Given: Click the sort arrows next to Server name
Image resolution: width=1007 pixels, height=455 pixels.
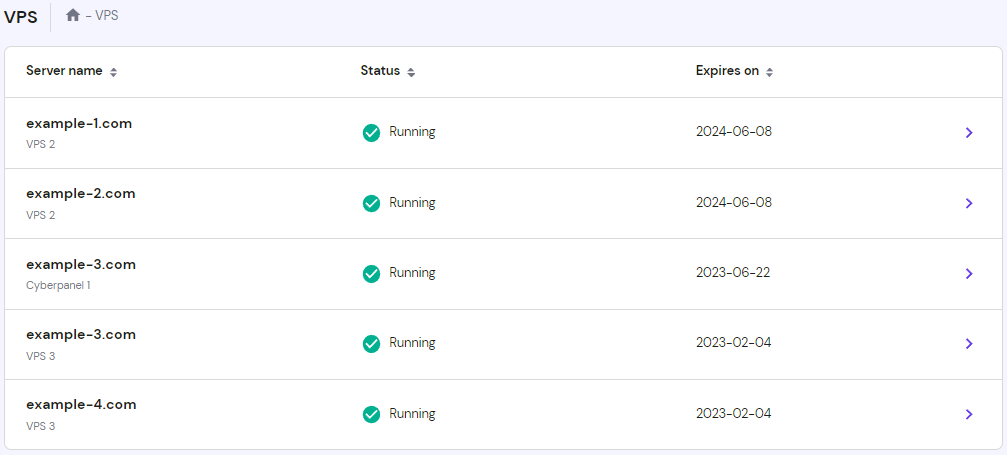Looking at the screenshot, I should tap(114, 72).
